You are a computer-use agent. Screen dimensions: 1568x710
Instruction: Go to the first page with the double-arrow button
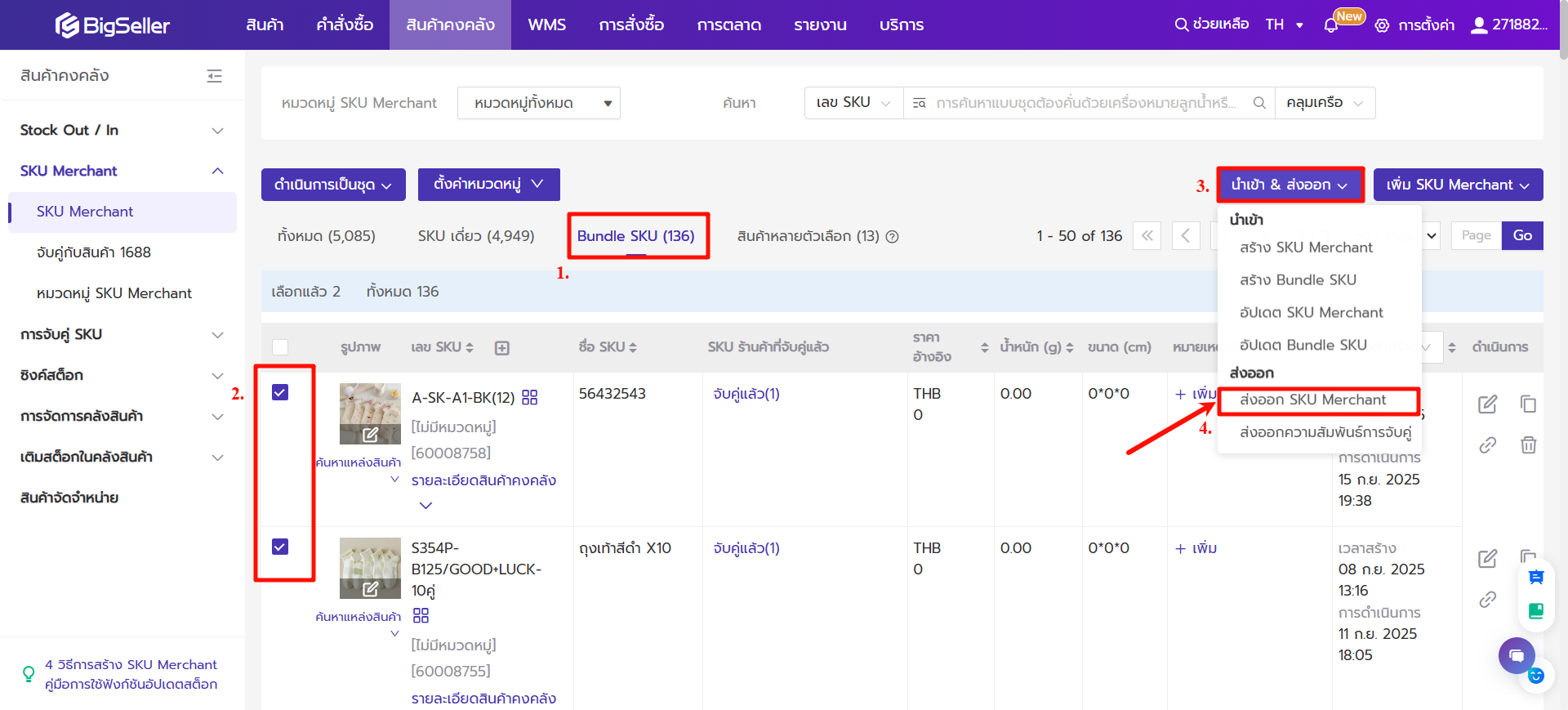(1147, 236)
